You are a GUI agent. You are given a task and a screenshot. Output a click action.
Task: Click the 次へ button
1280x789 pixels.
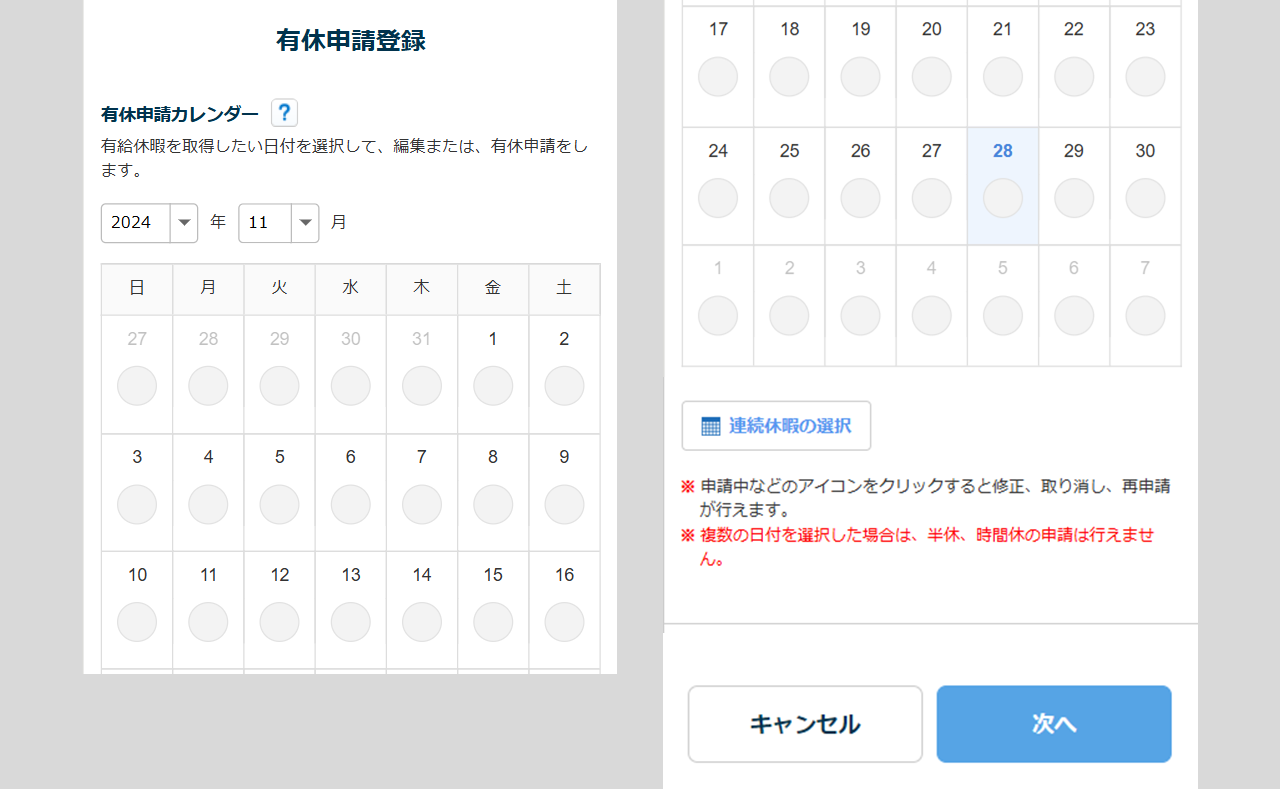[x=1053, y=724]
